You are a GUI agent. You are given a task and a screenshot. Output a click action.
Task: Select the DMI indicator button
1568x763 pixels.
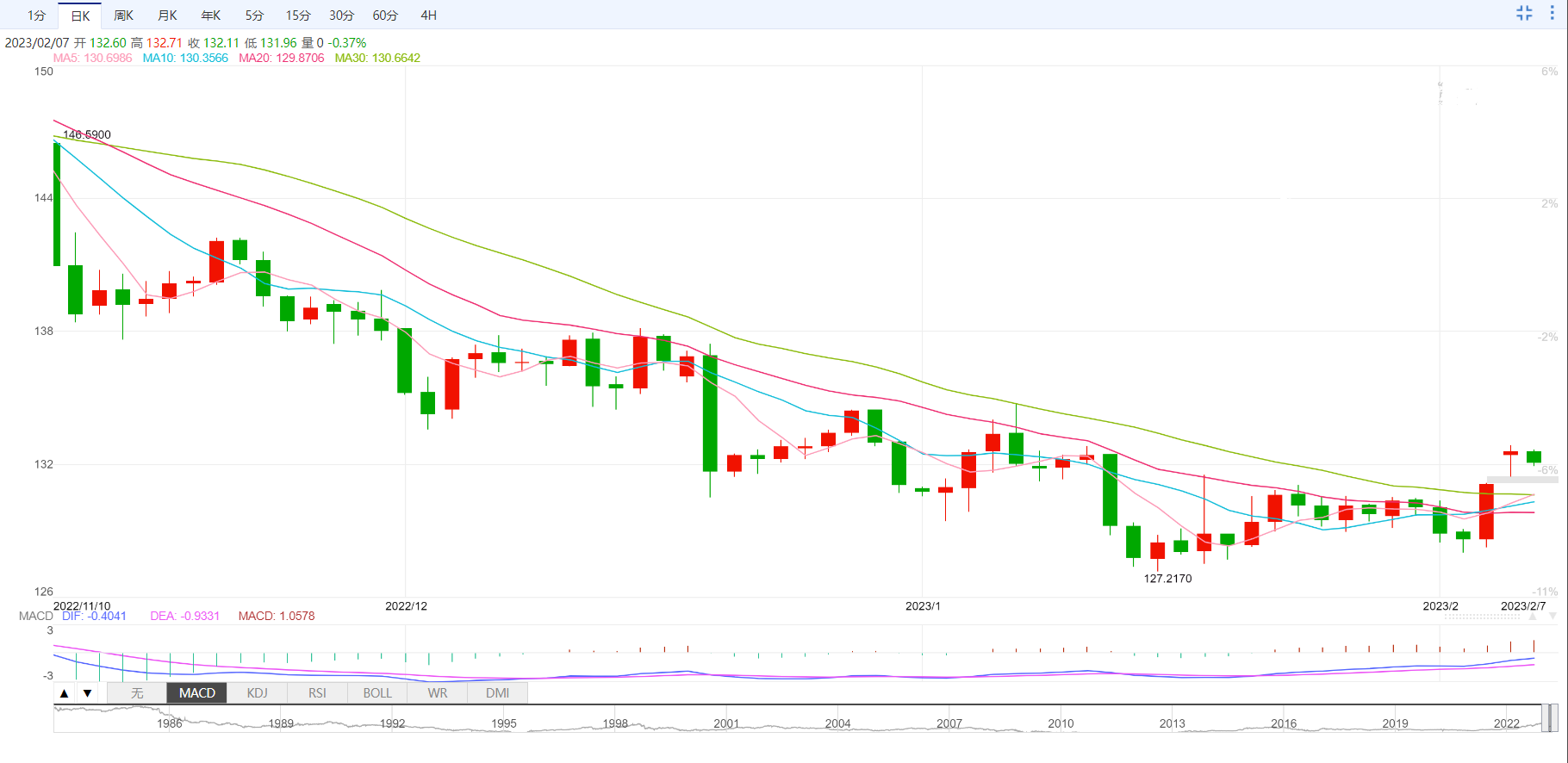(497, 693)
